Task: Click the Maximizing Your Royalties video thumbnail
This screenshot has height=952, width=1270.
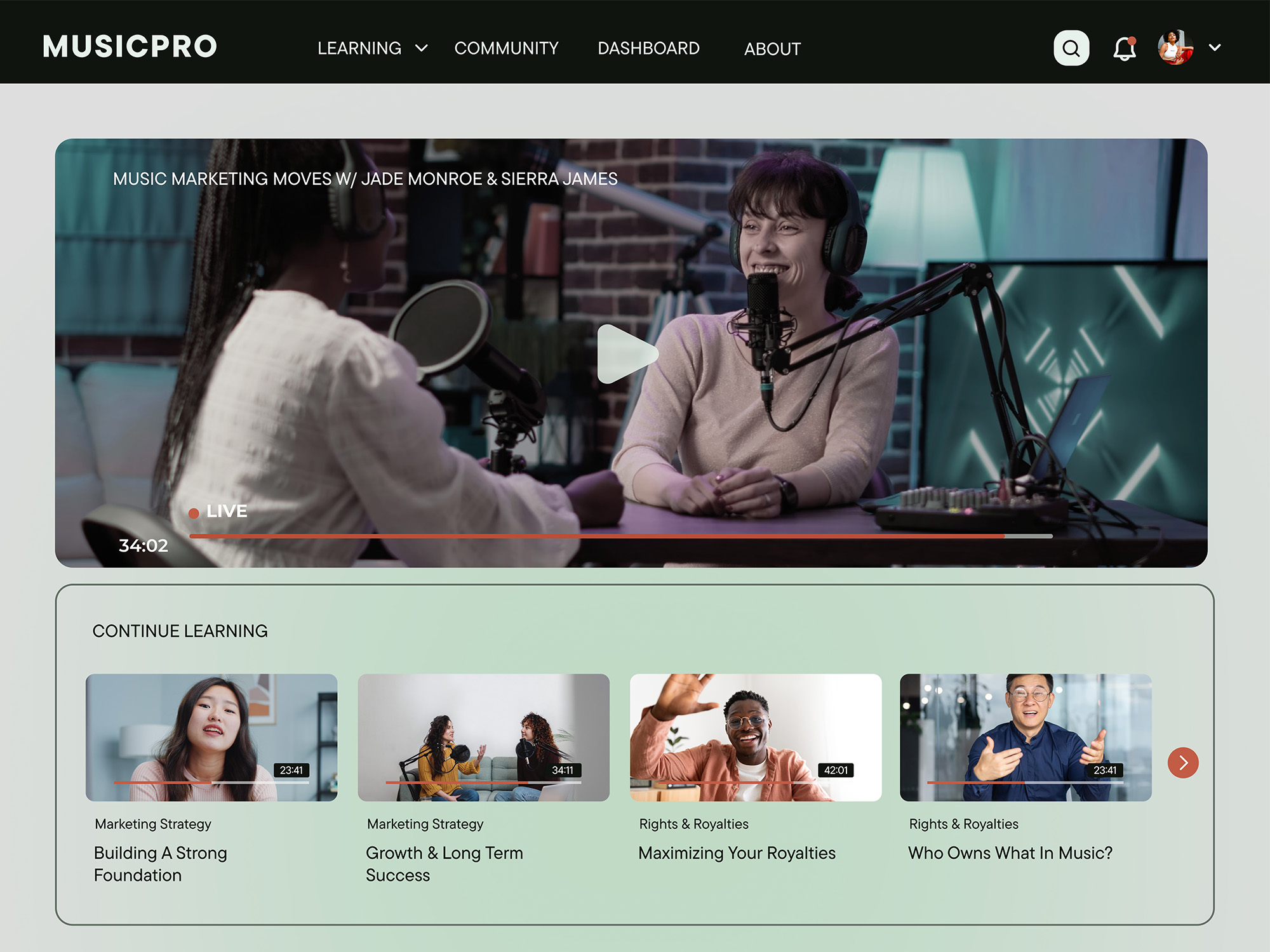Action: pos(755,736)
